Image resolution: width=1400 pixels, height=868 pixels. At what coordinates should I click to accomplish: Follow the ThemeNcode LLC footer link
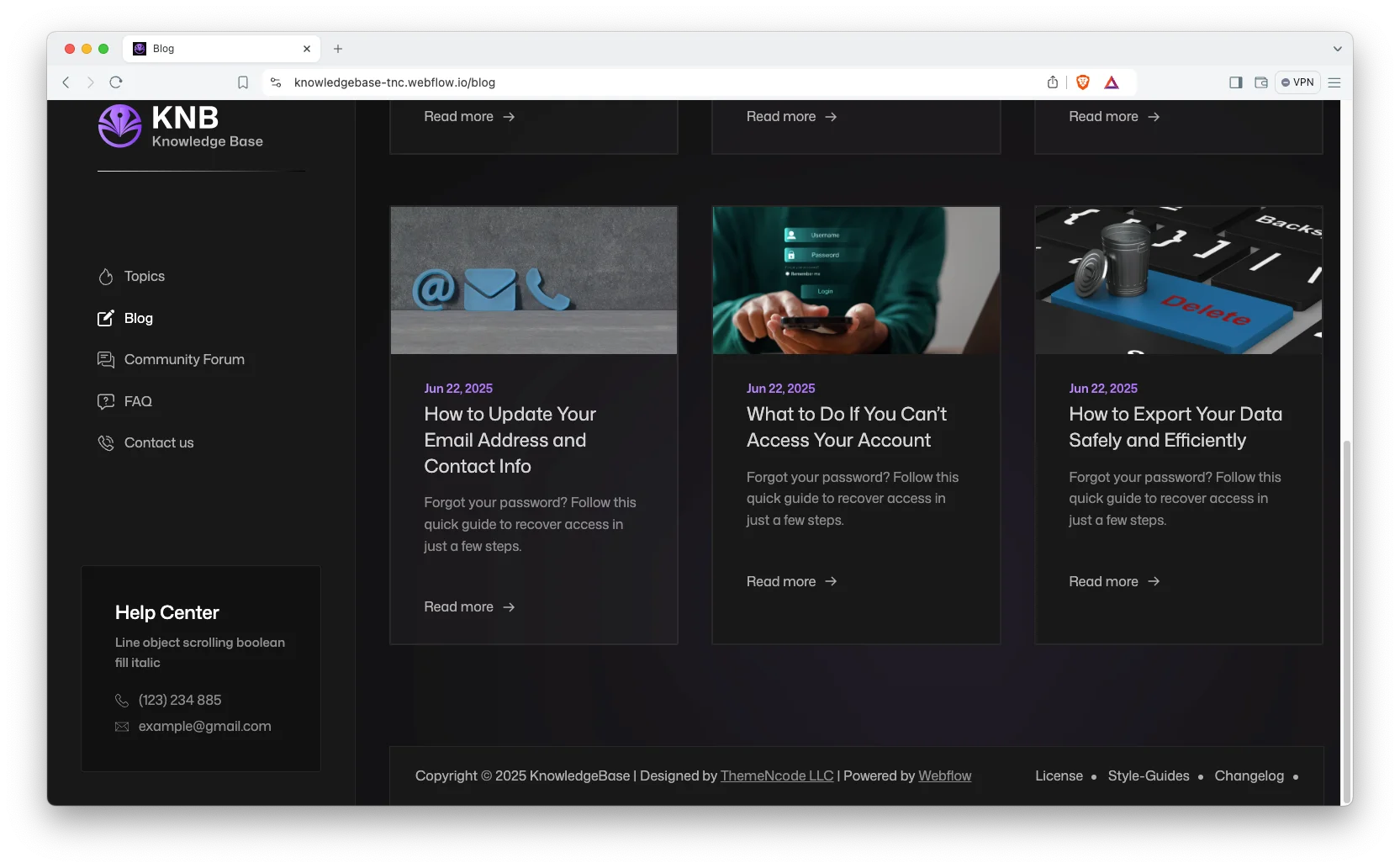coord(776,776)
